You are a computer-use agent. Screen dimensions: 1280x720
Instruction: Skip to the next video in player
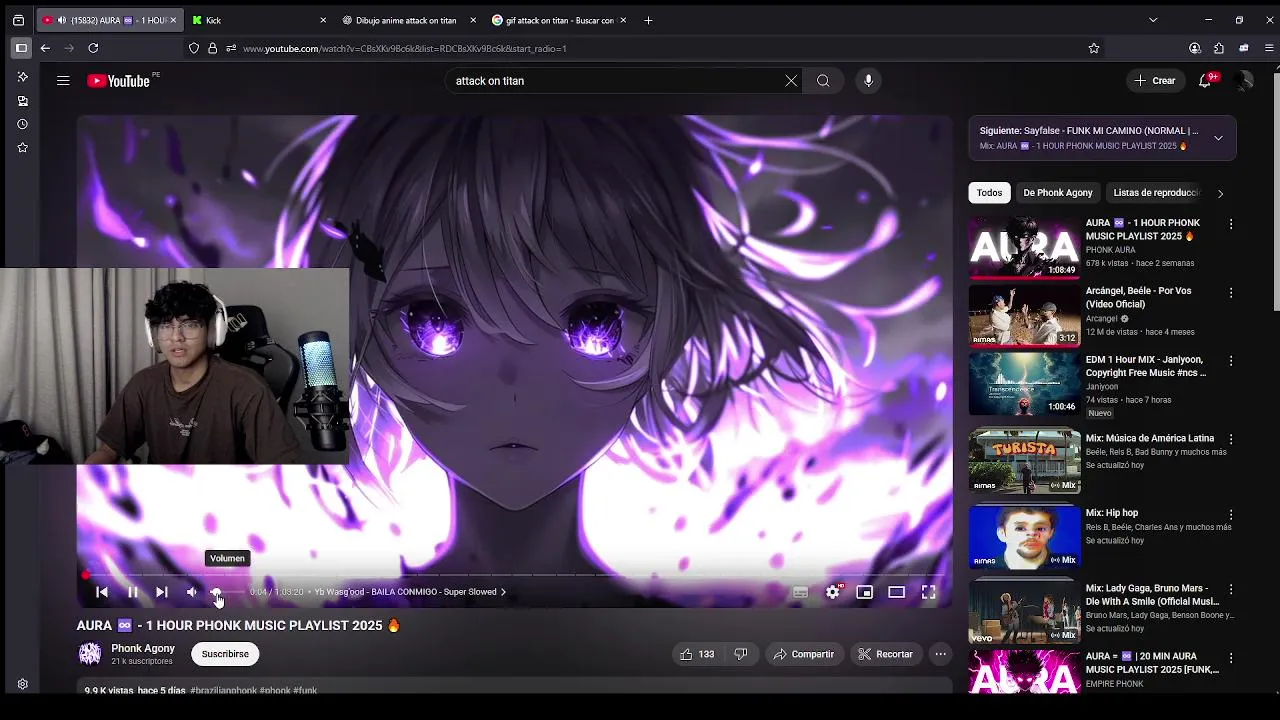coord(161,592)
